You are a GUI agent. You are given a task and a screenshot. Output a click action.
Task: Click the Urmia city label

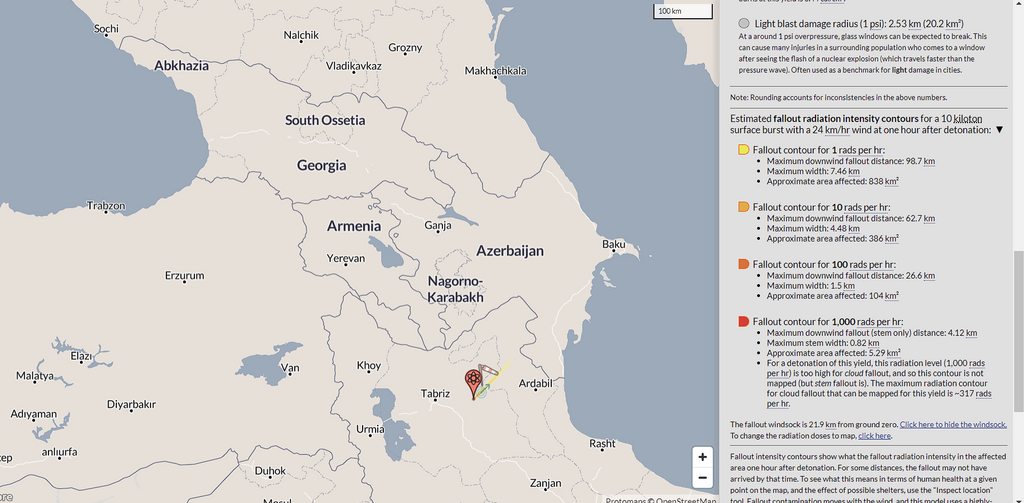point(370,430)
